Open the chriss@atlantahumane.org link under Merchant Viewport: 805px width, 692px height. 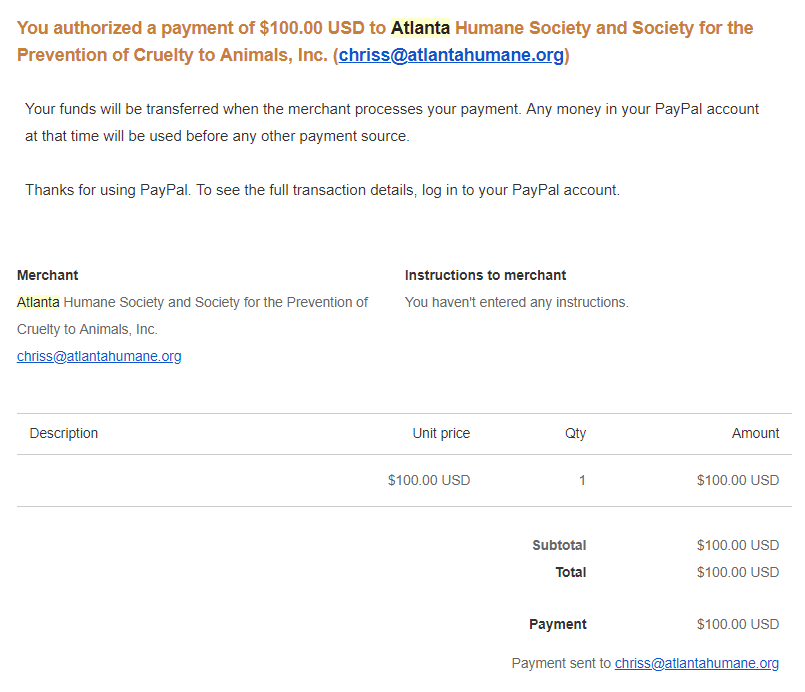99,356
